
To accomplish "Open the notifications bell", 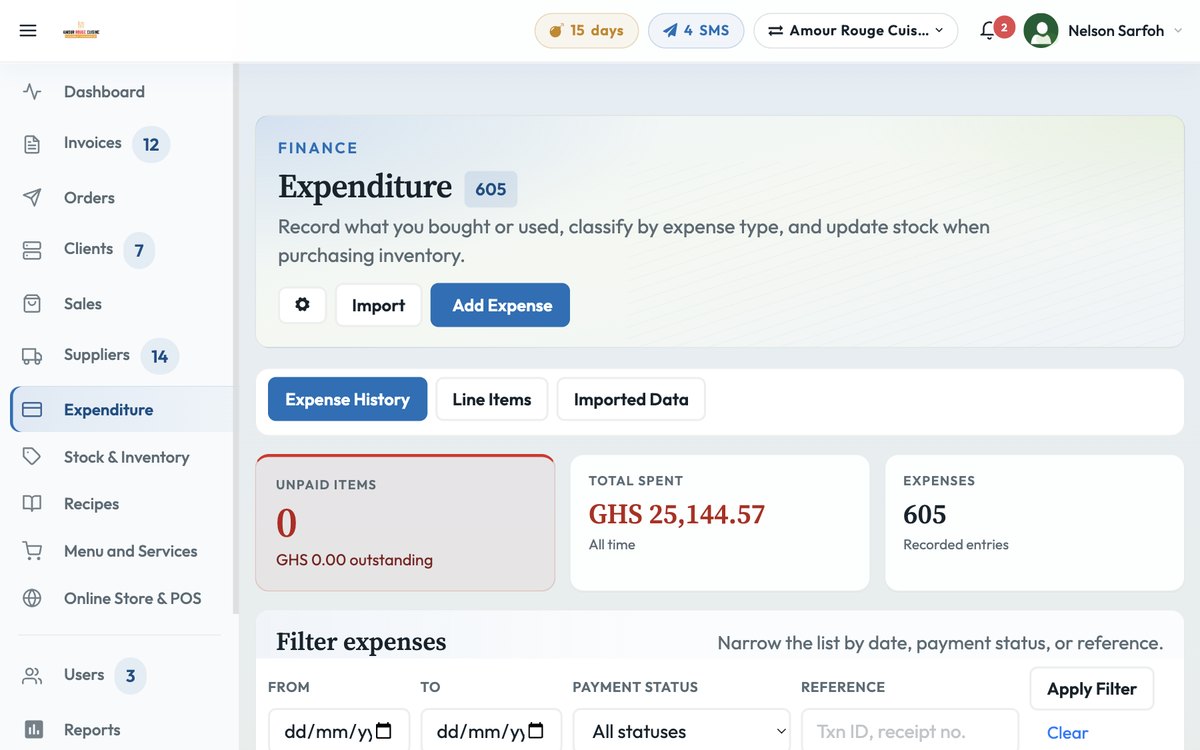I will (988, 31).
